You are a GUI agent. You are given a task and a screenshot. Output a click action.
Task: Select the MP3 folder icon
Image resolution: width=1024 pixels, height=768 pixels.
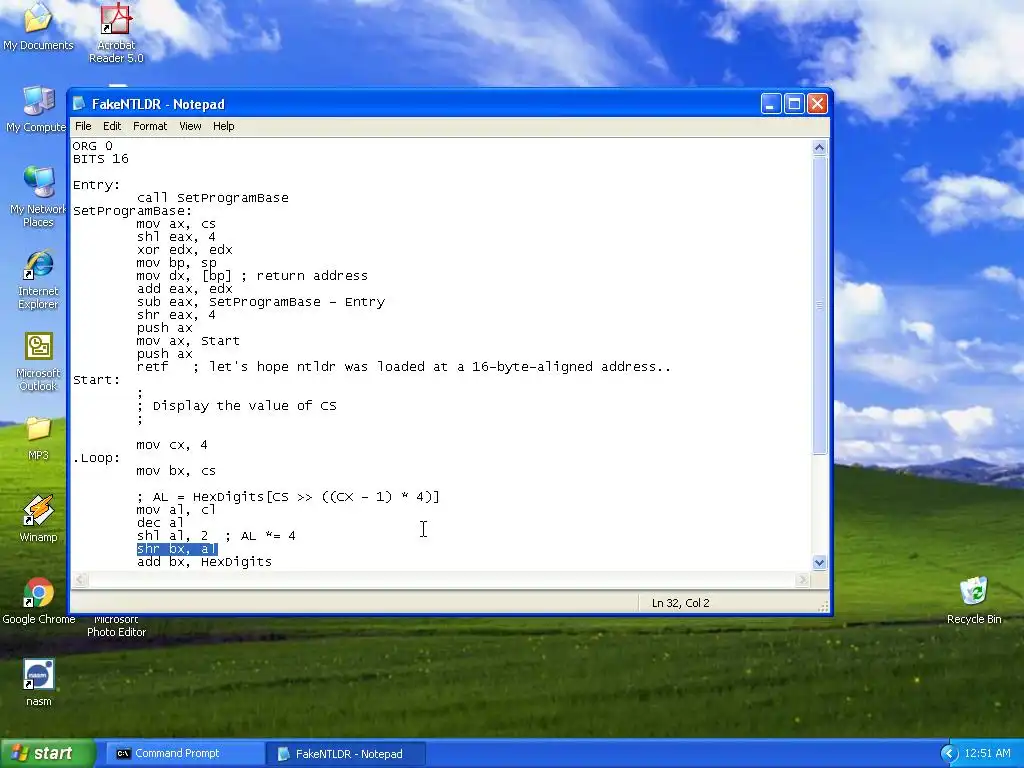[38, 438]
